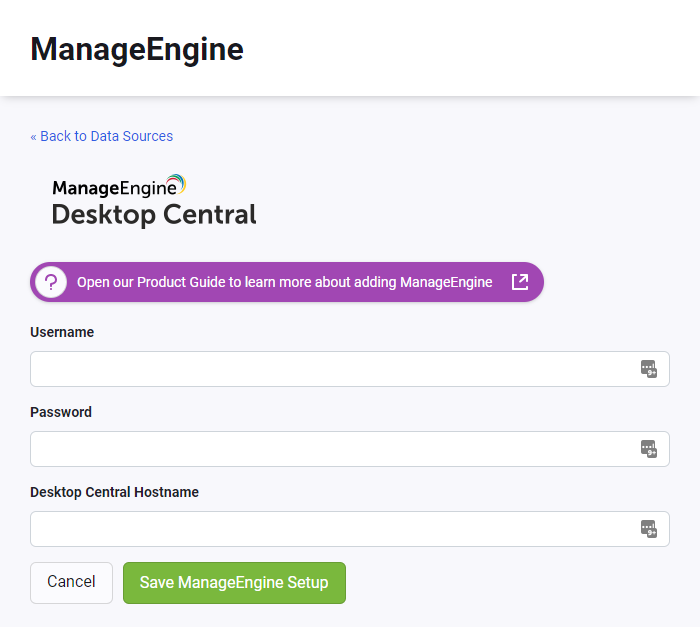The image size is (700, 627).
Task: Click the ManageEngine Desktop Central logo
Action: pyautogui.click(x=154, y=201)
